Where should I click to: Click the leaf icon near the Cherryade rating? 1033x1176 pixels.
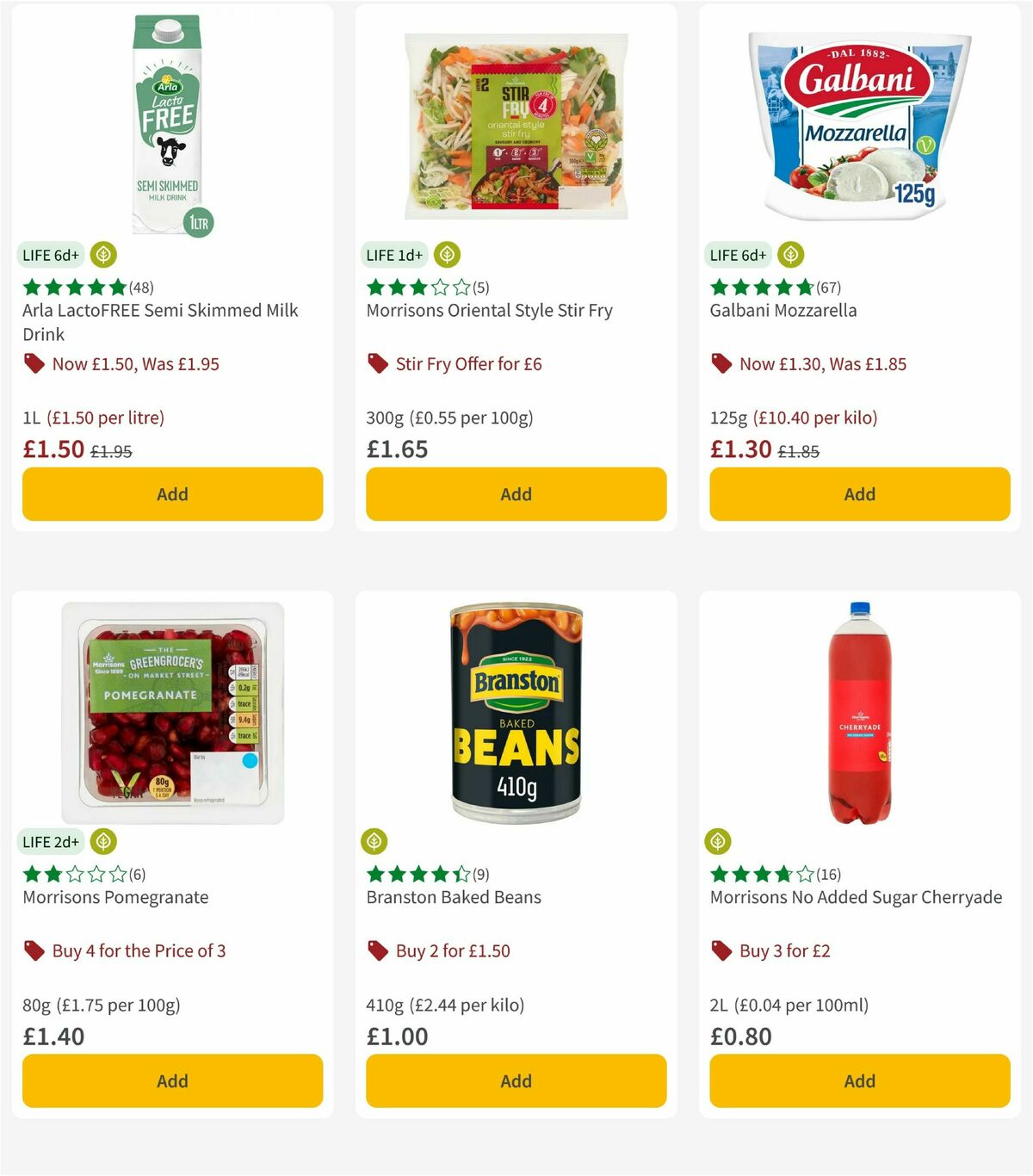point(720,842)
